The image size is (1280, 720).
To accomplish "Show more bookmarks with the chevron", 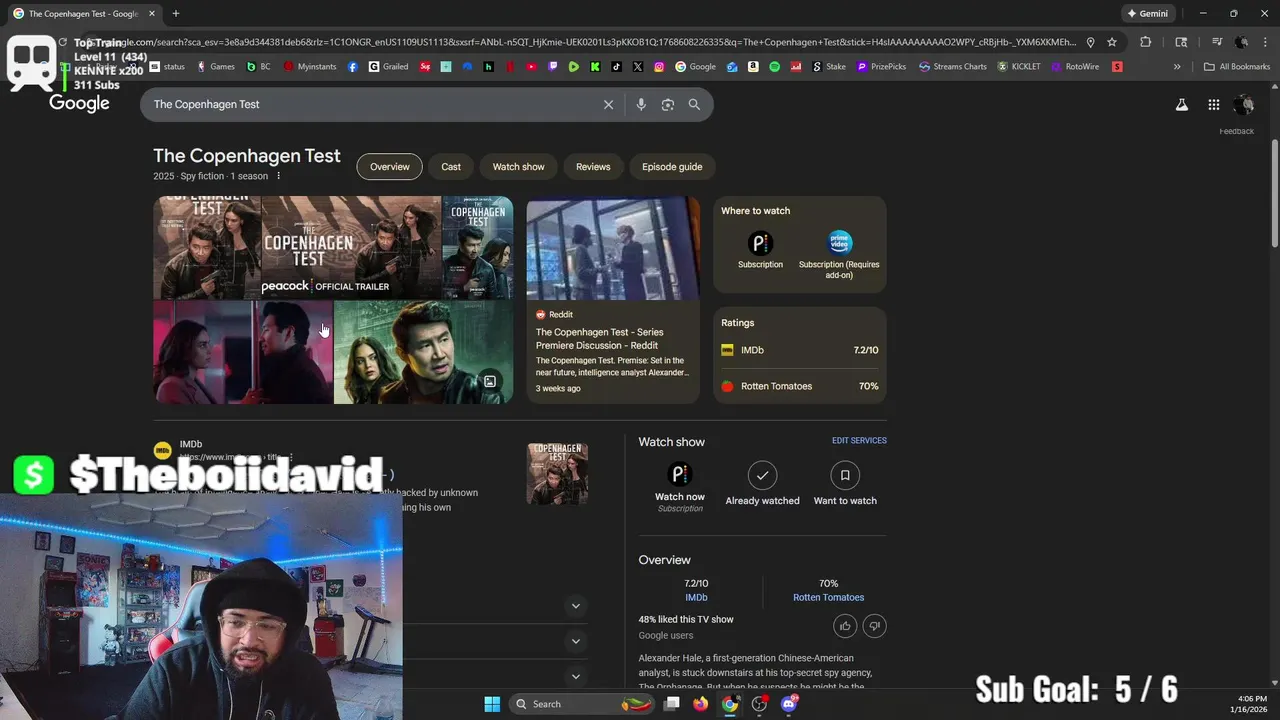I will (x=1177, y=67).
